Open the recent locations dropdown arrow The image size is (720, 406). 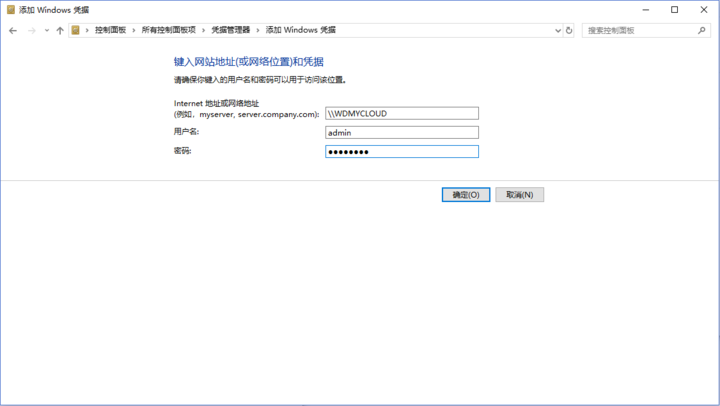tap(46, 31)
